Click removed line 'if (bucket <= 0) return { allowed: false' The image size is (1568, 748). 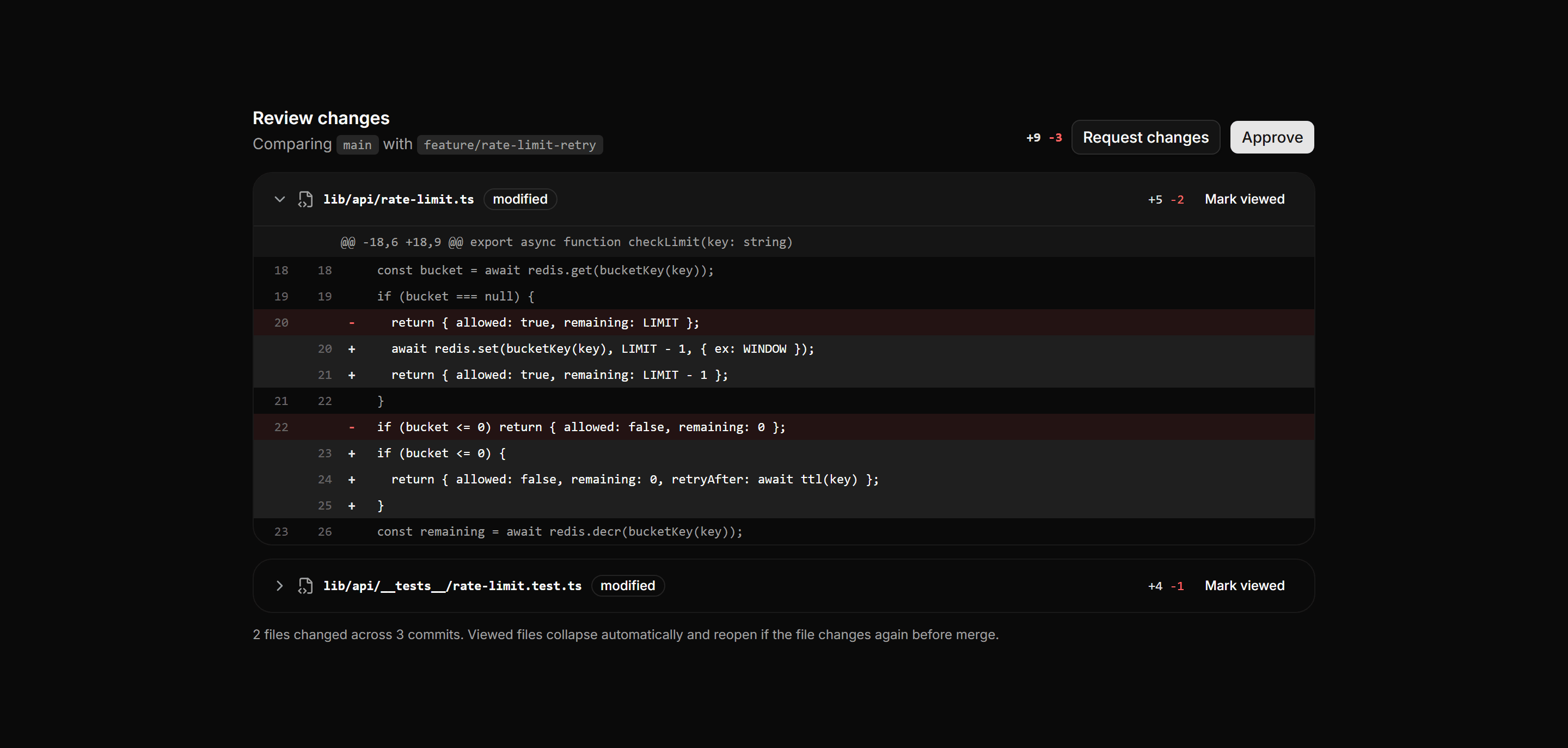[x=784, y=427]
